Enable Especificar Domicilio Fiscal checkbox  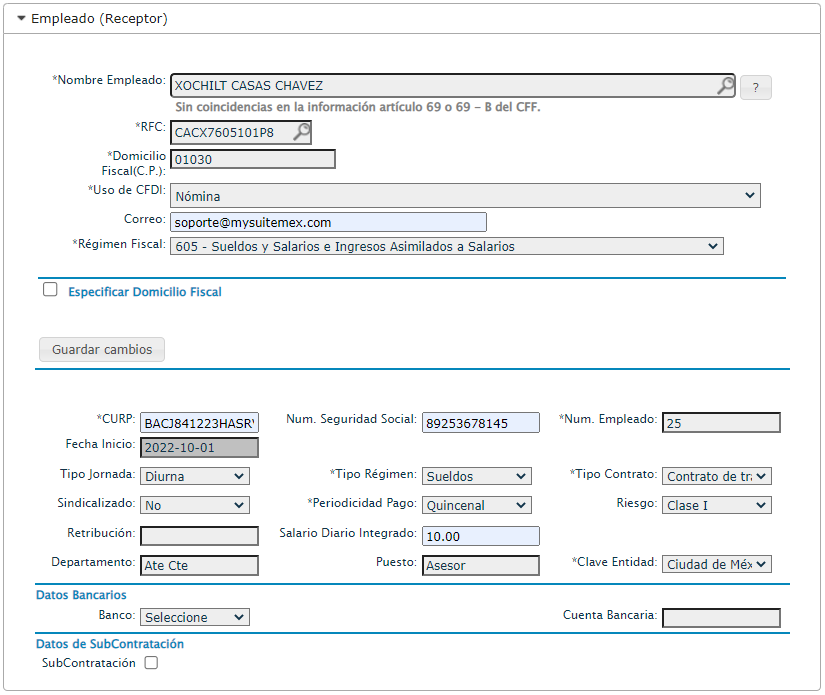(50, 290)
